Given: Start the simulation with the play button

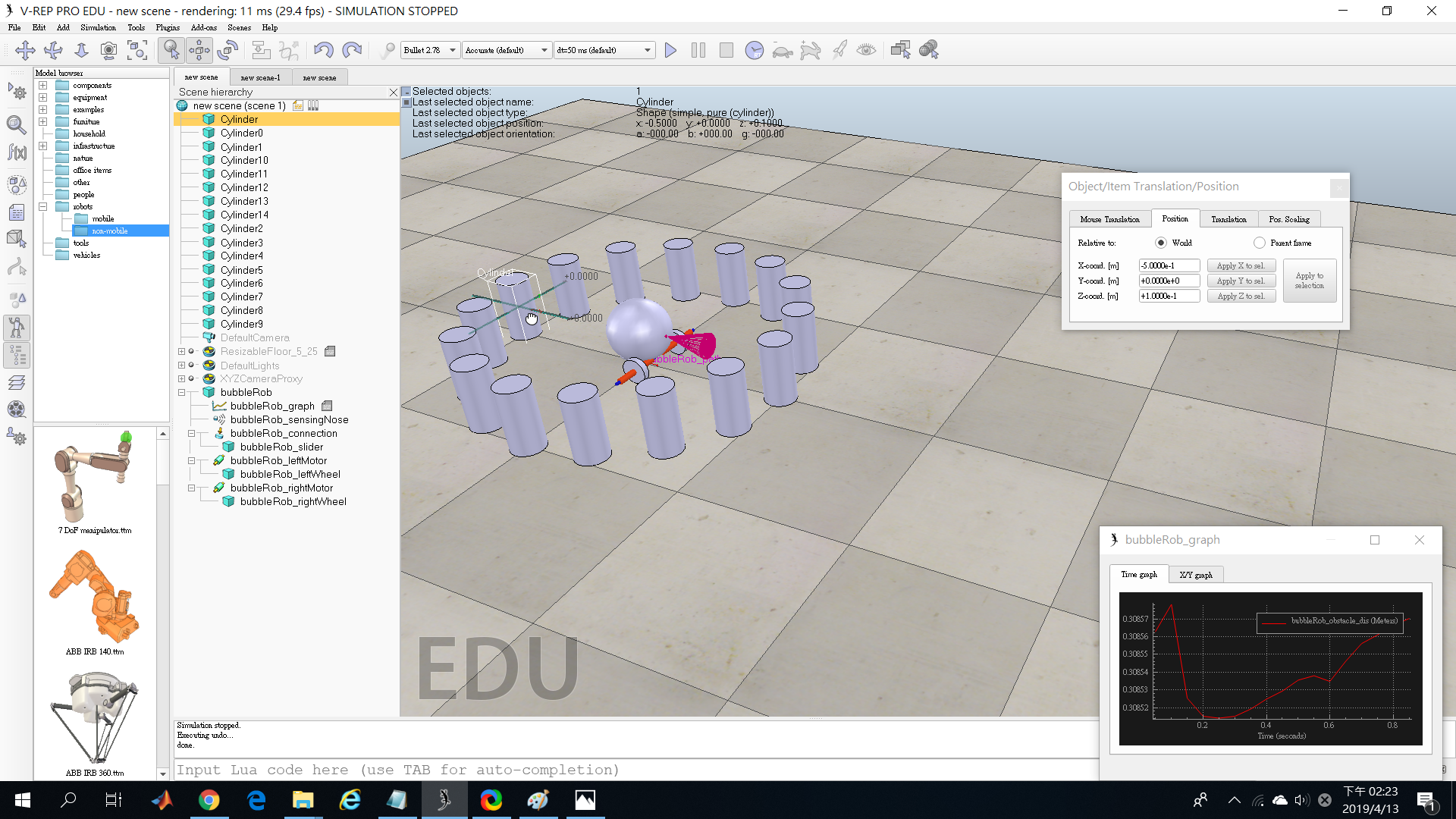Looking at the screenshot, I should 670,50.
